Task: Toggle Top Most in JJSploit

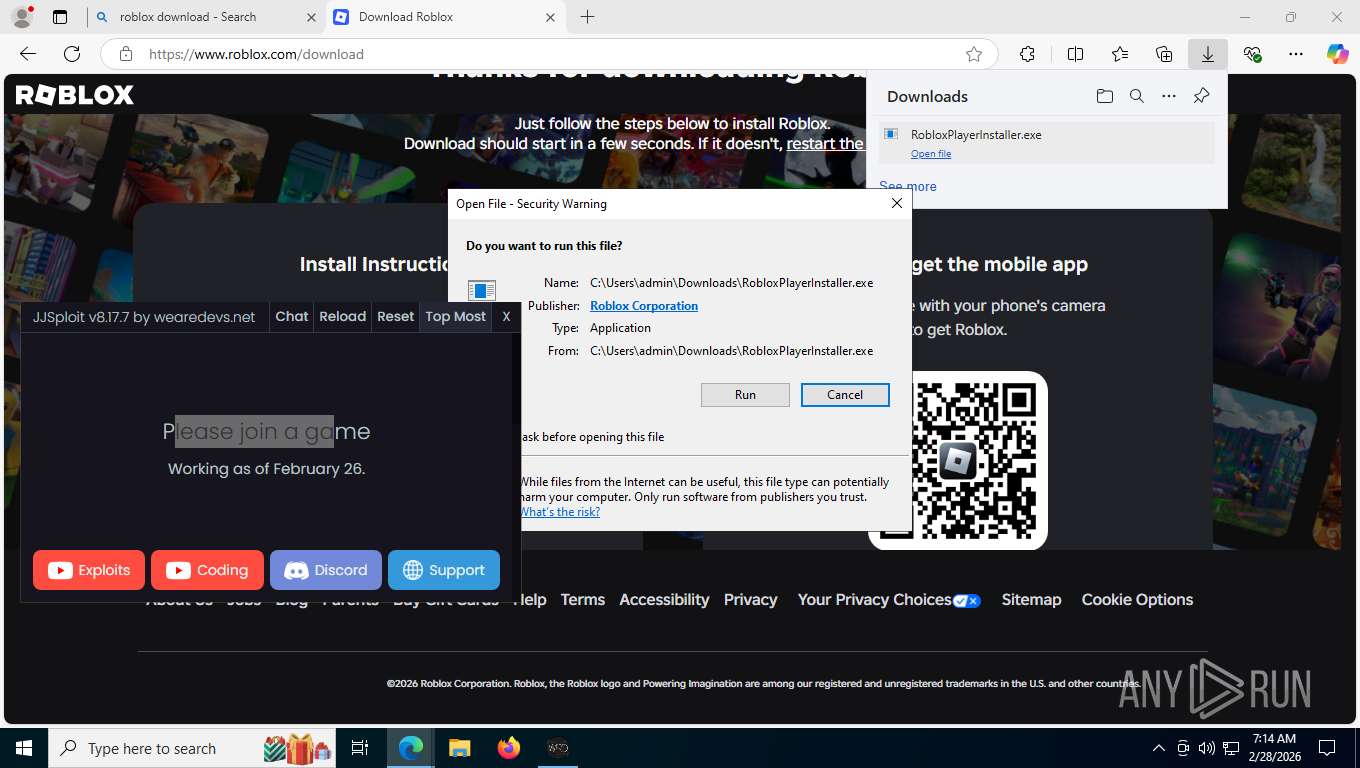Action: [x=455, y=316]
